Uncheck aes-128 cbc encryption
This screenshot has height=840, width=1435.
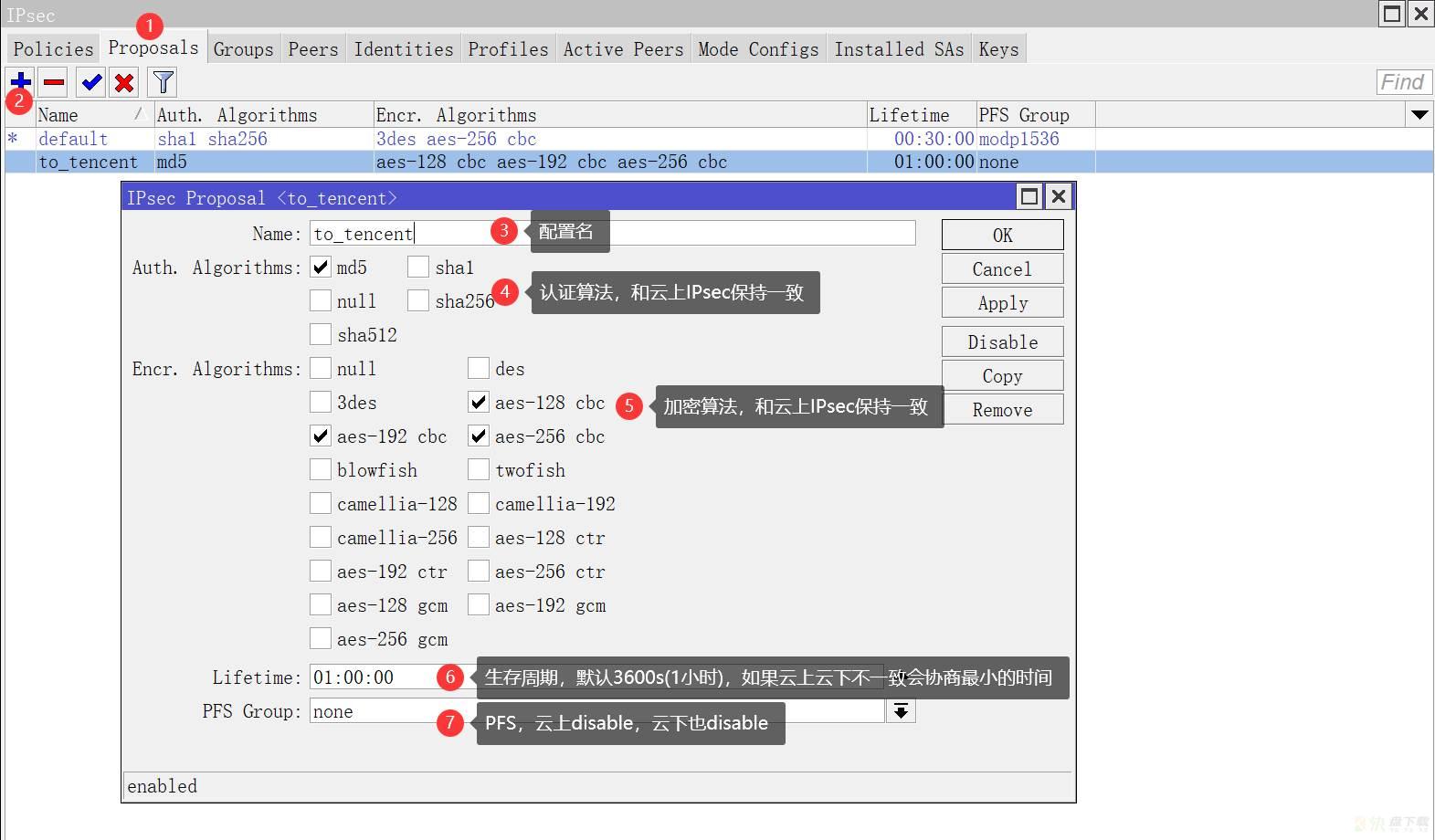pos(479,402)
